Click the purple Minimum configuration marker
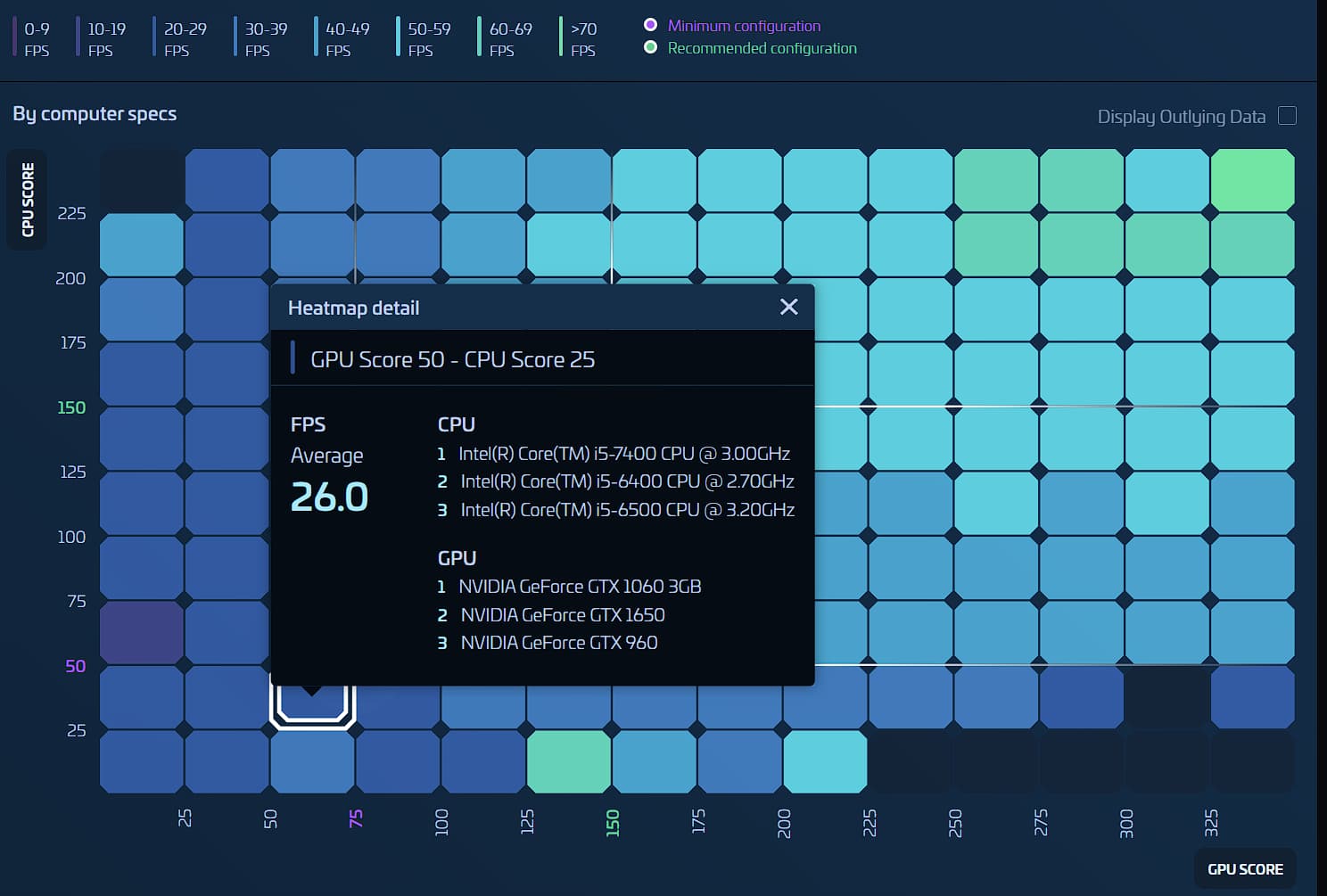1327x896 pixels. (651, 25)
